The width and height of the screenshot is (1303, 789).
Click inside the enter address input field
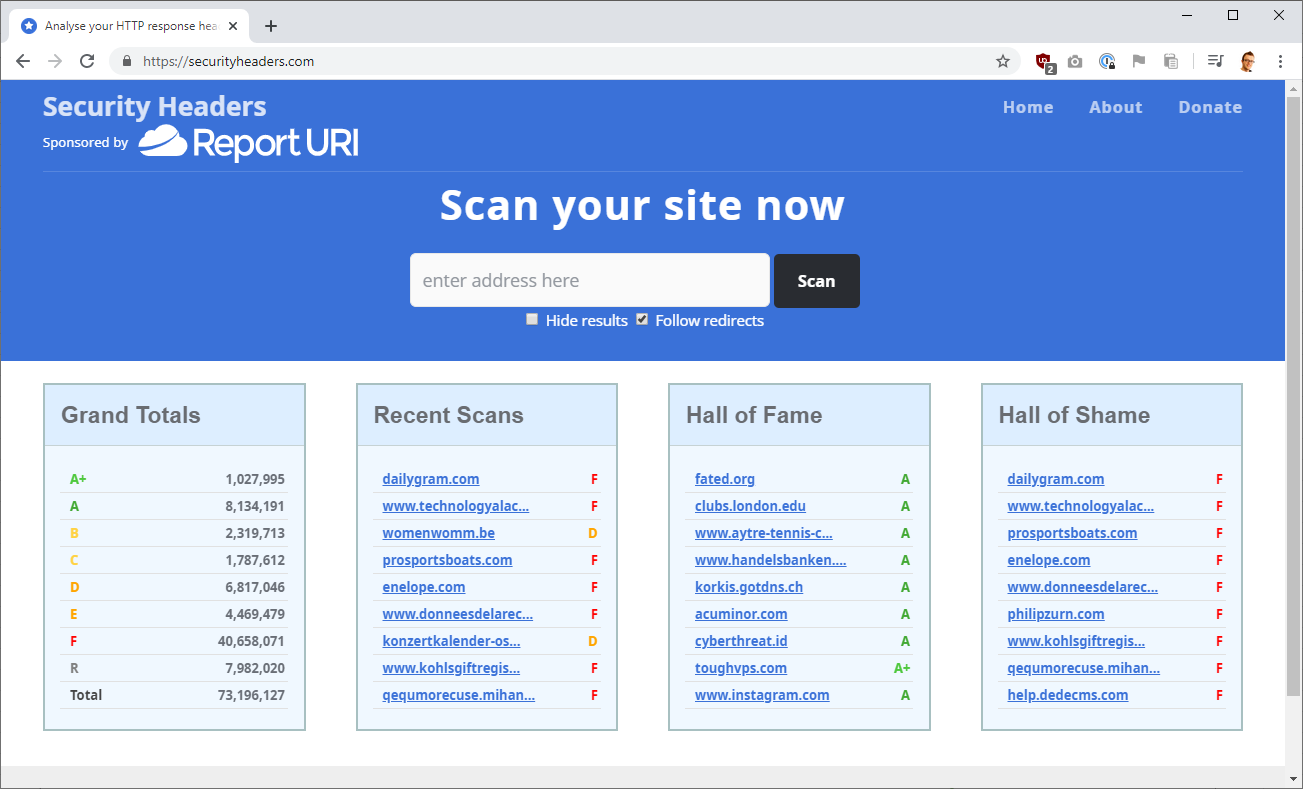coord(590,281)
